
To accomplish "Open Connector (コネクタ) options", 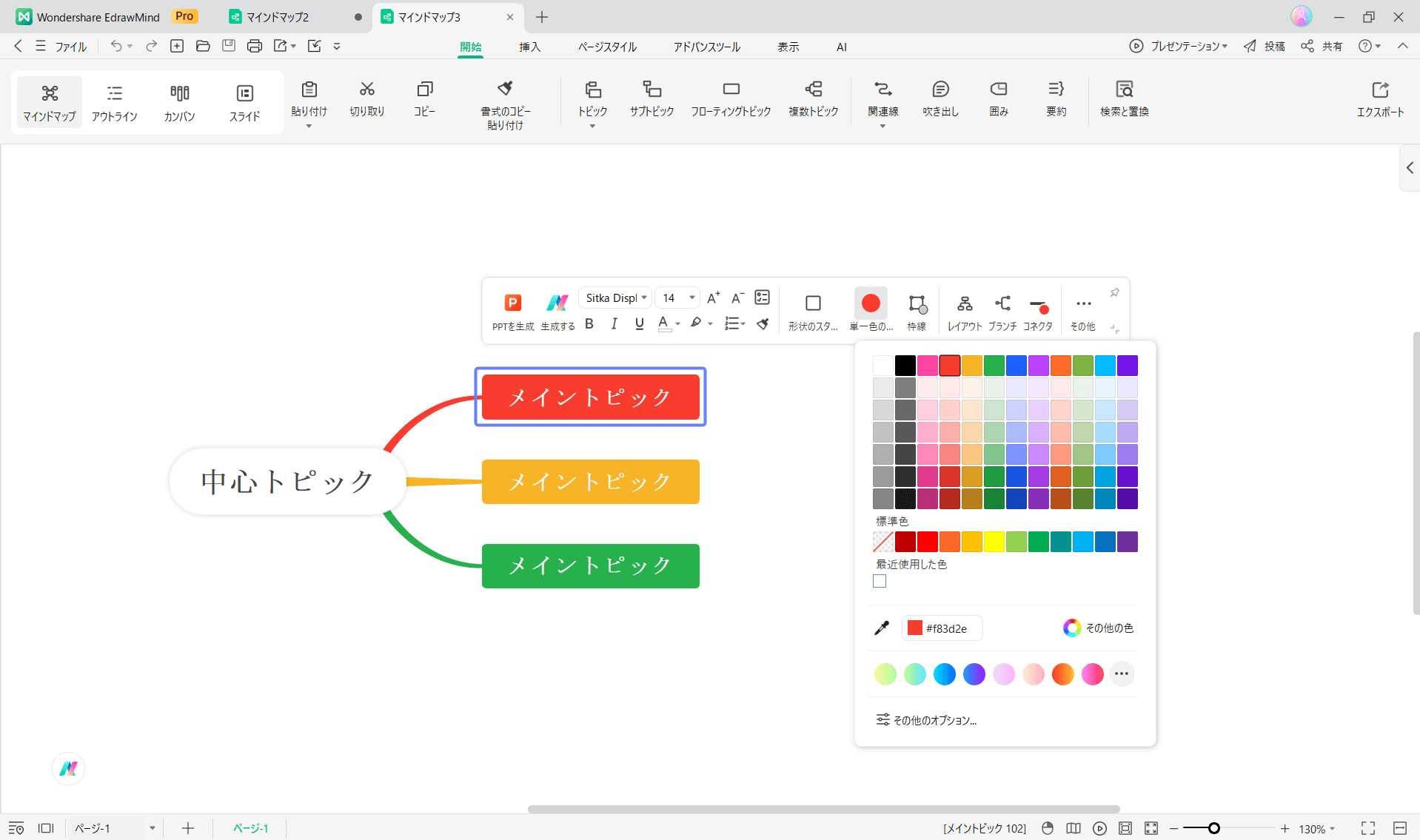I will coord(1038,311).
